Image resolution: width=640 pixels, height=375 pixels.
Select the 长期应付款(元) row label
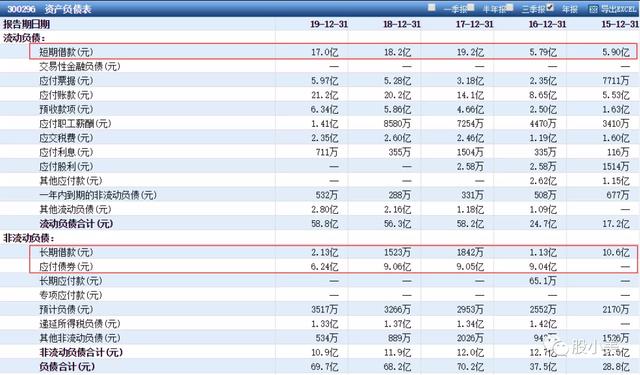71,281
